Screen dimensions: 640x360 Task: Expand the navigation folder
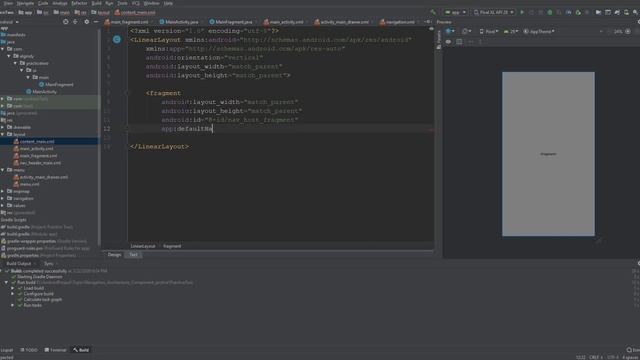point(3,198)
